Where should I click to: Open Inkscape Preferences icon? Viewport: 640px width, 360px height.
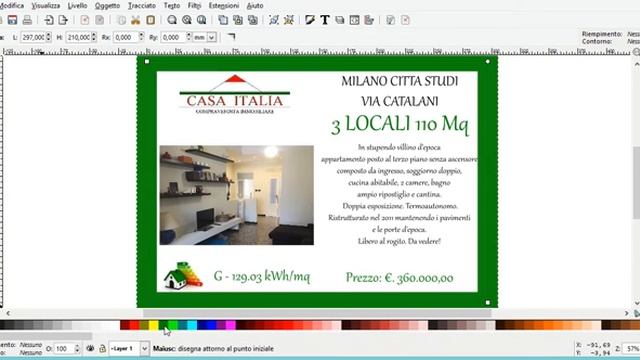[x=391, y=20]
